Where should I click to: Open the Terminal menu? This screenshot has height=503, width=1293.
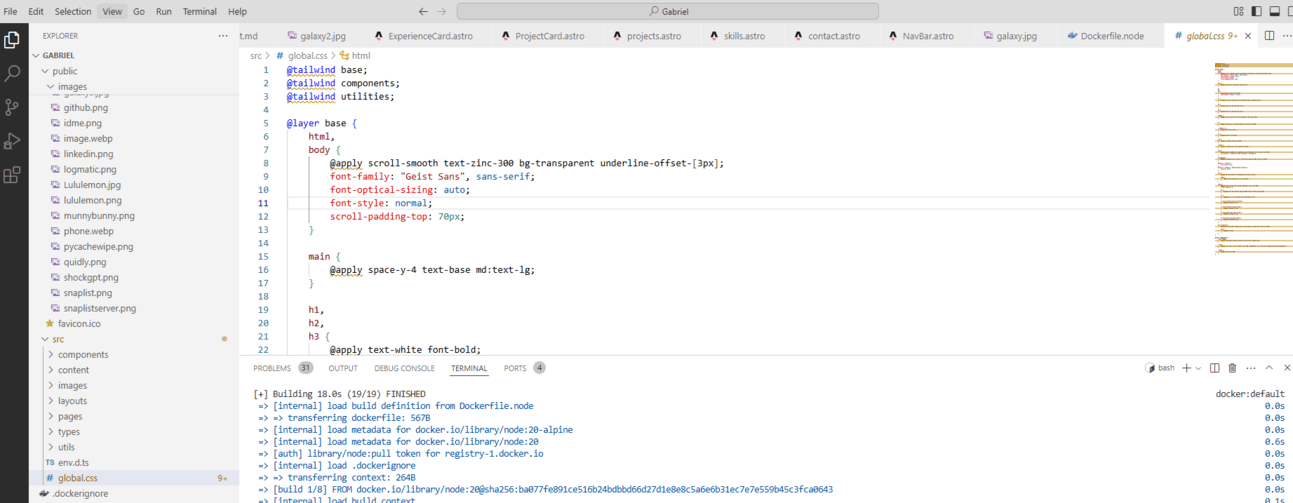click(199, 11)
